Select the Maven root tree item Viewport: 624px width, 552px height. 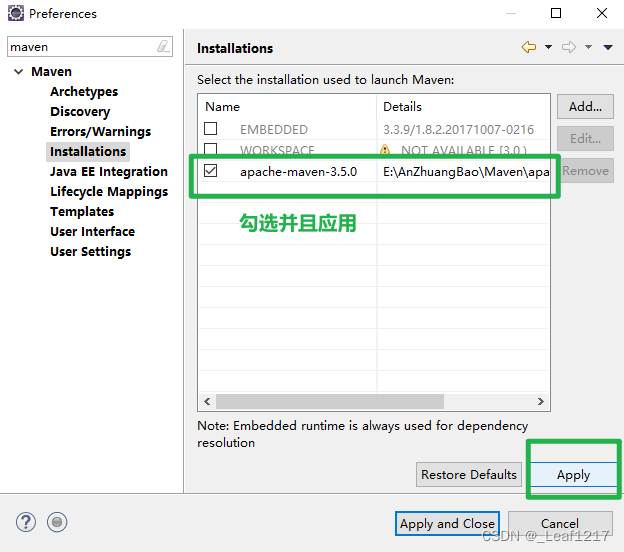(x=51, y=72)
